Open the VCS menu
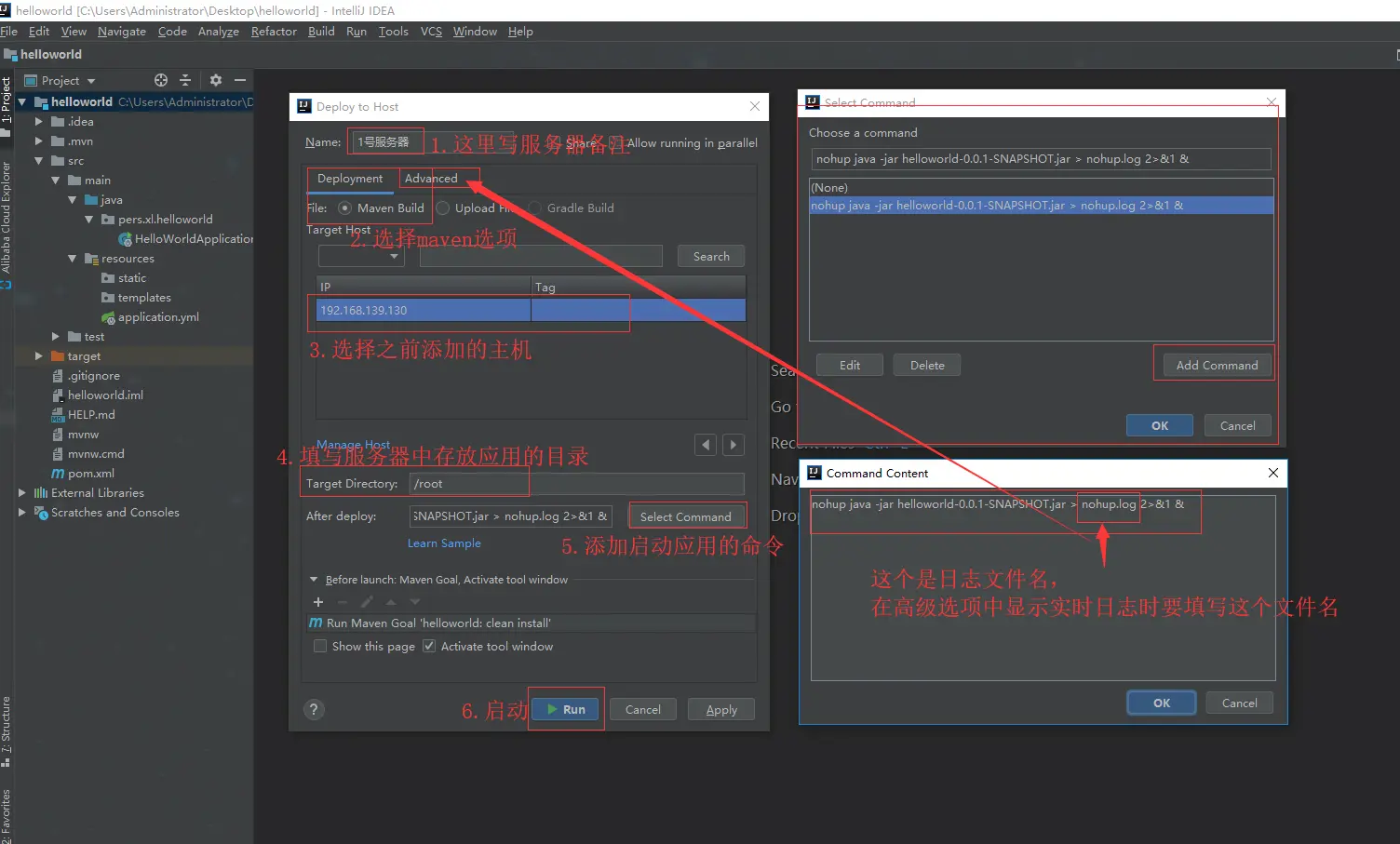Image resolution: width=1400 pixels, height=844 pixels. 431,32
